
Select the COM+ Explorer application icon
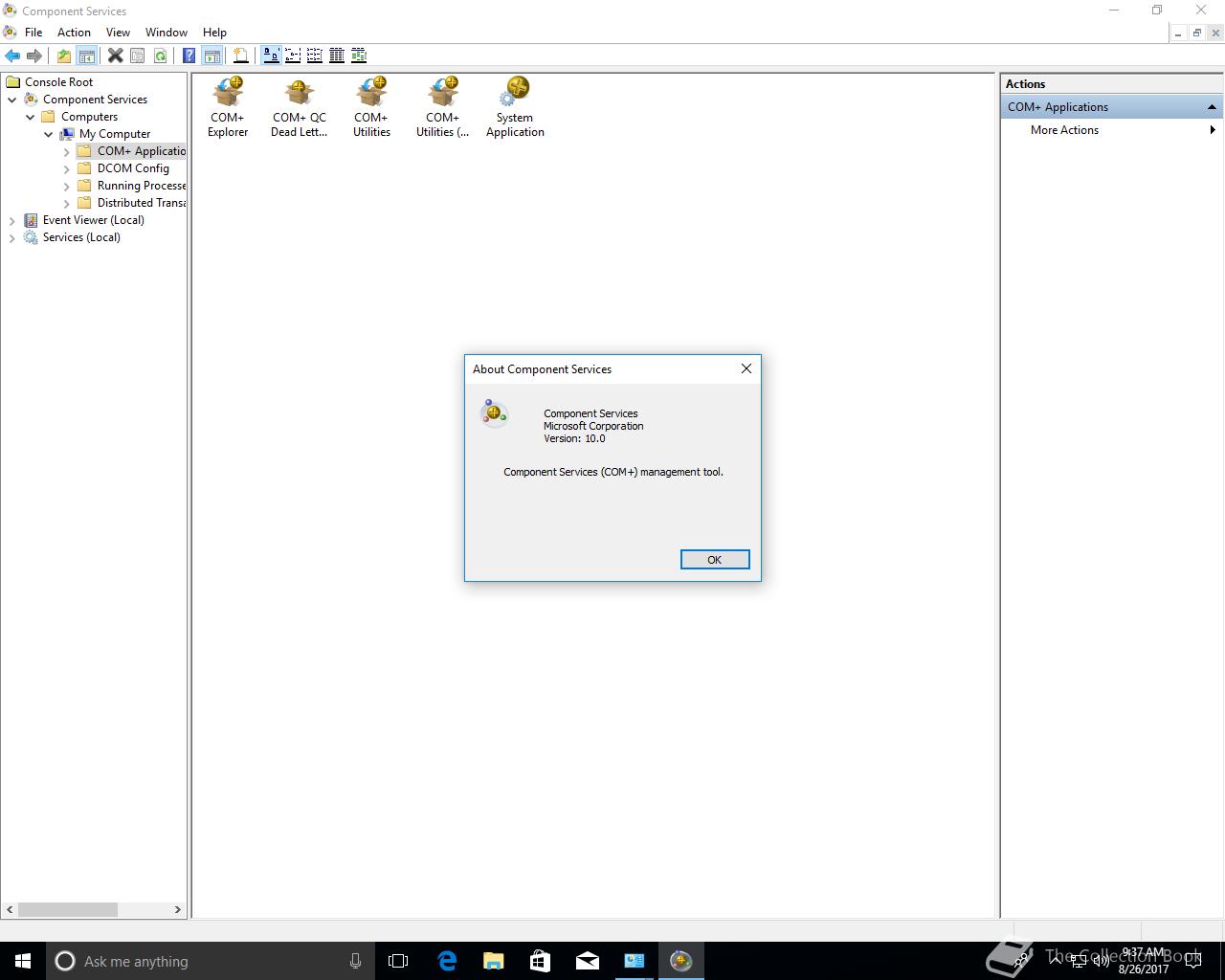228,107
